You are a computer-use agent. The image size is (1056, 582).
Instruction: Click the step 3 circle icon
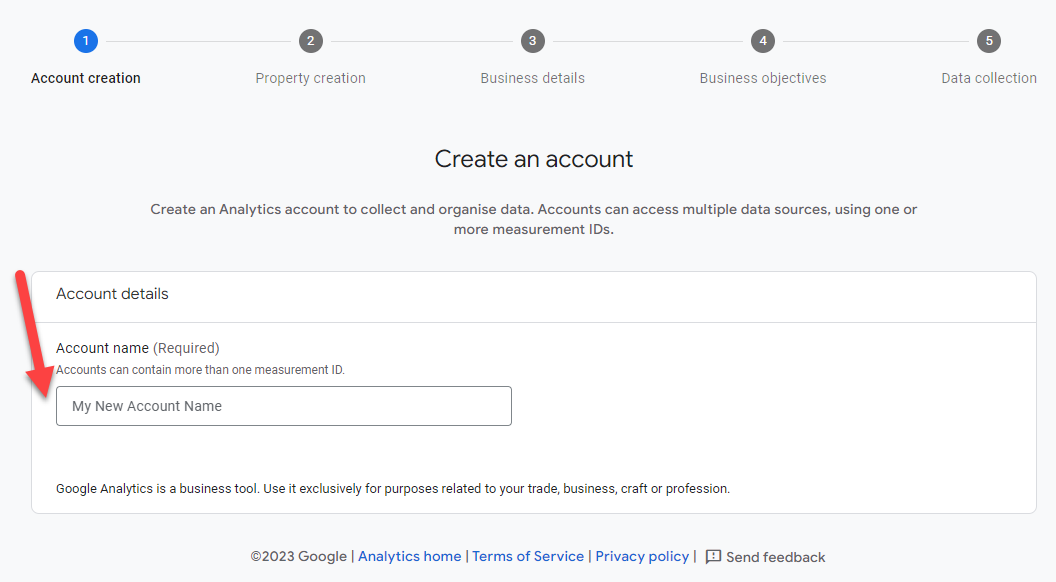click(533, 41)
